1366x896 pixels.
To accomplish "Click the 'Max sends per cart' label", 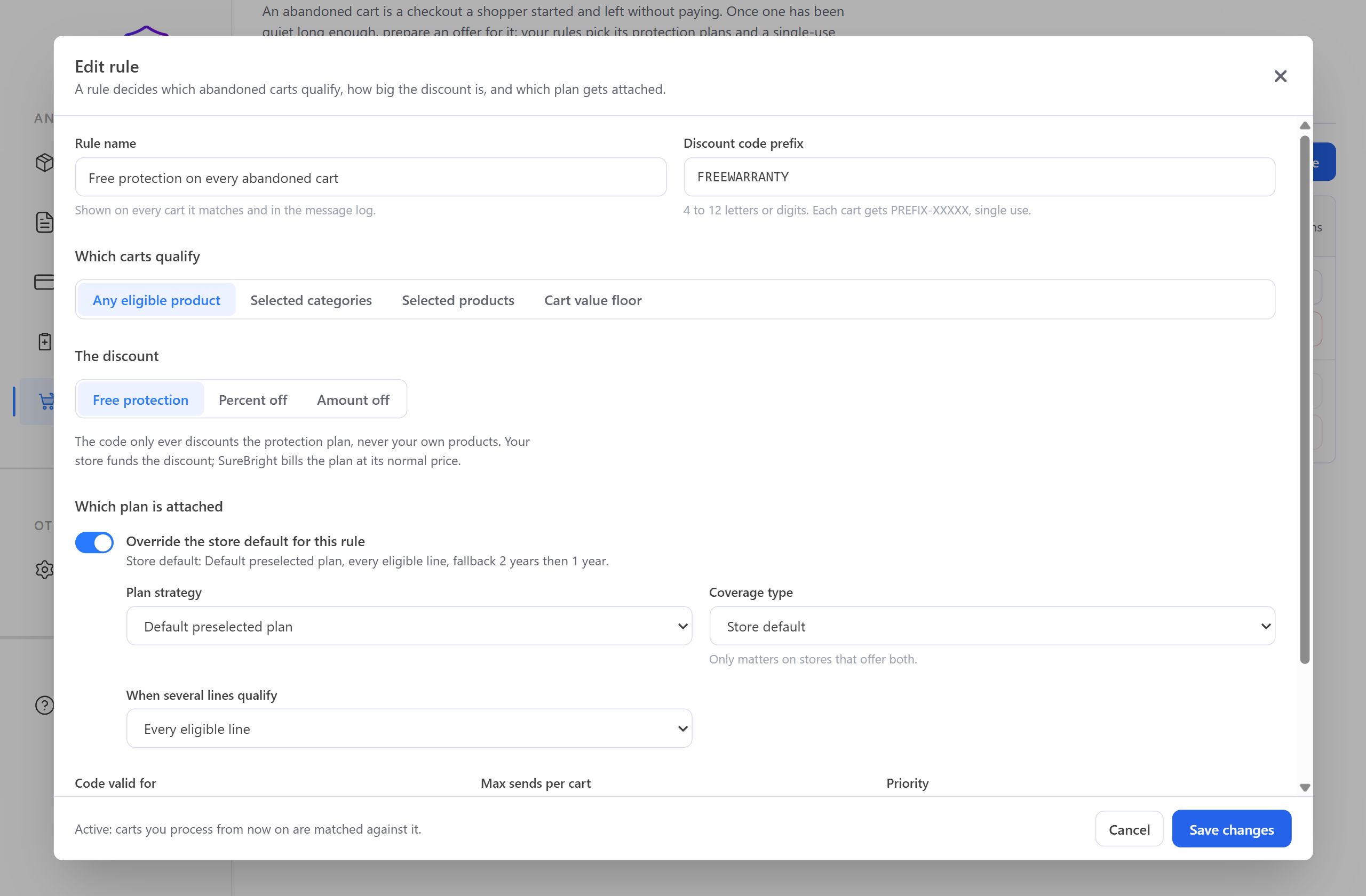I will 535,783.
